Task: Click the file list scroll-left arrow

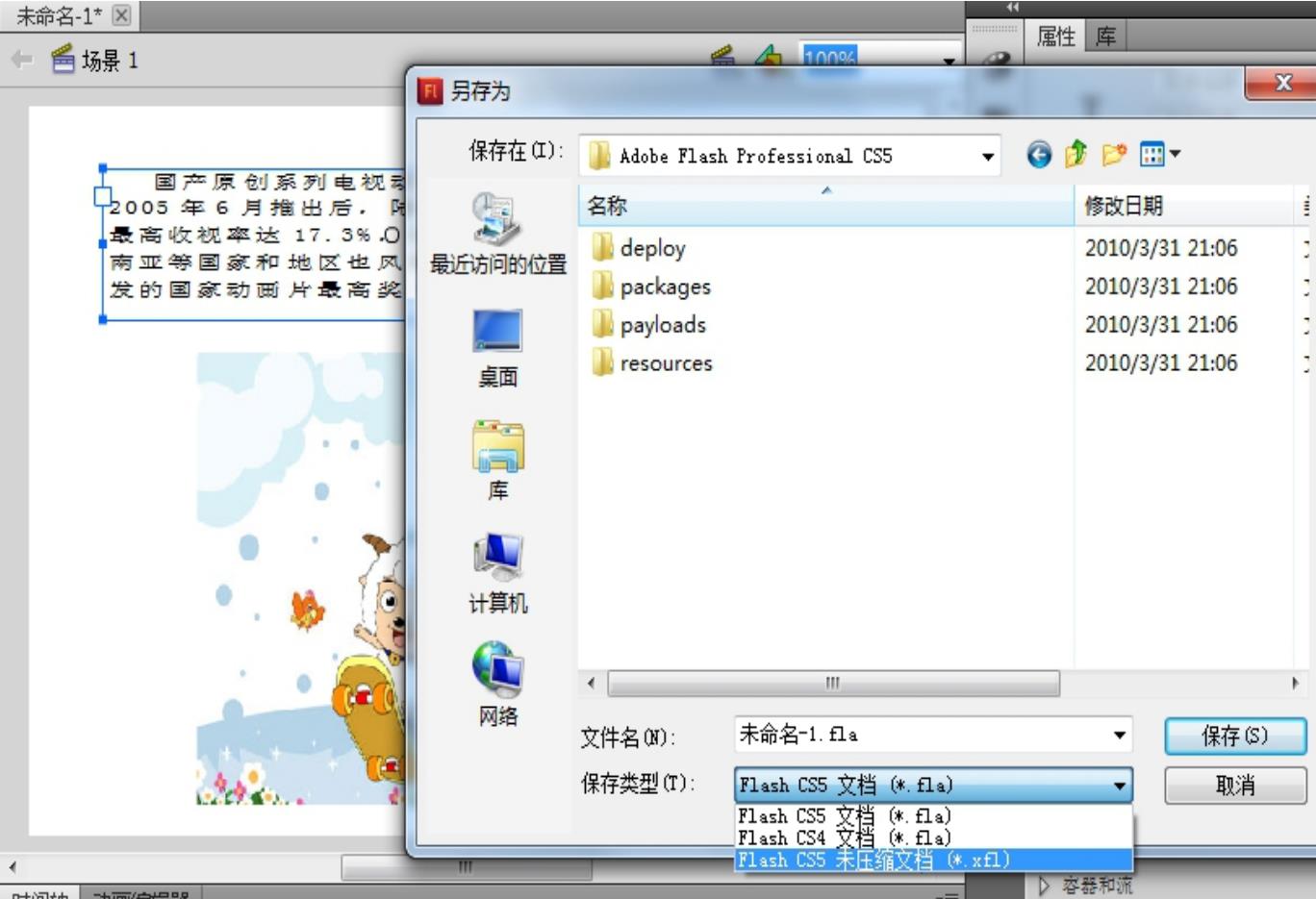Action: point(591,683)
